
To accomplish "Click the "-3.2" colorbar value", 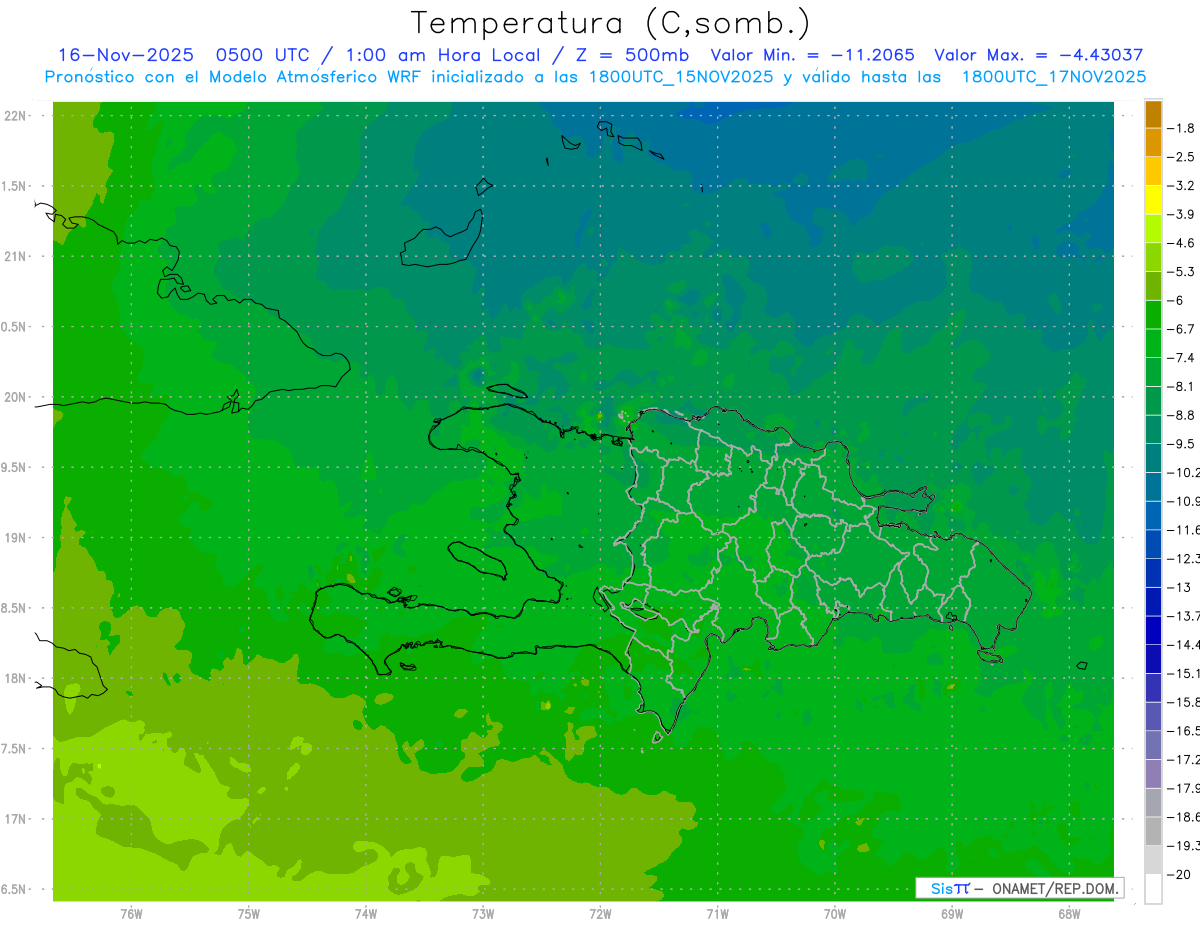I will 1181,186.
